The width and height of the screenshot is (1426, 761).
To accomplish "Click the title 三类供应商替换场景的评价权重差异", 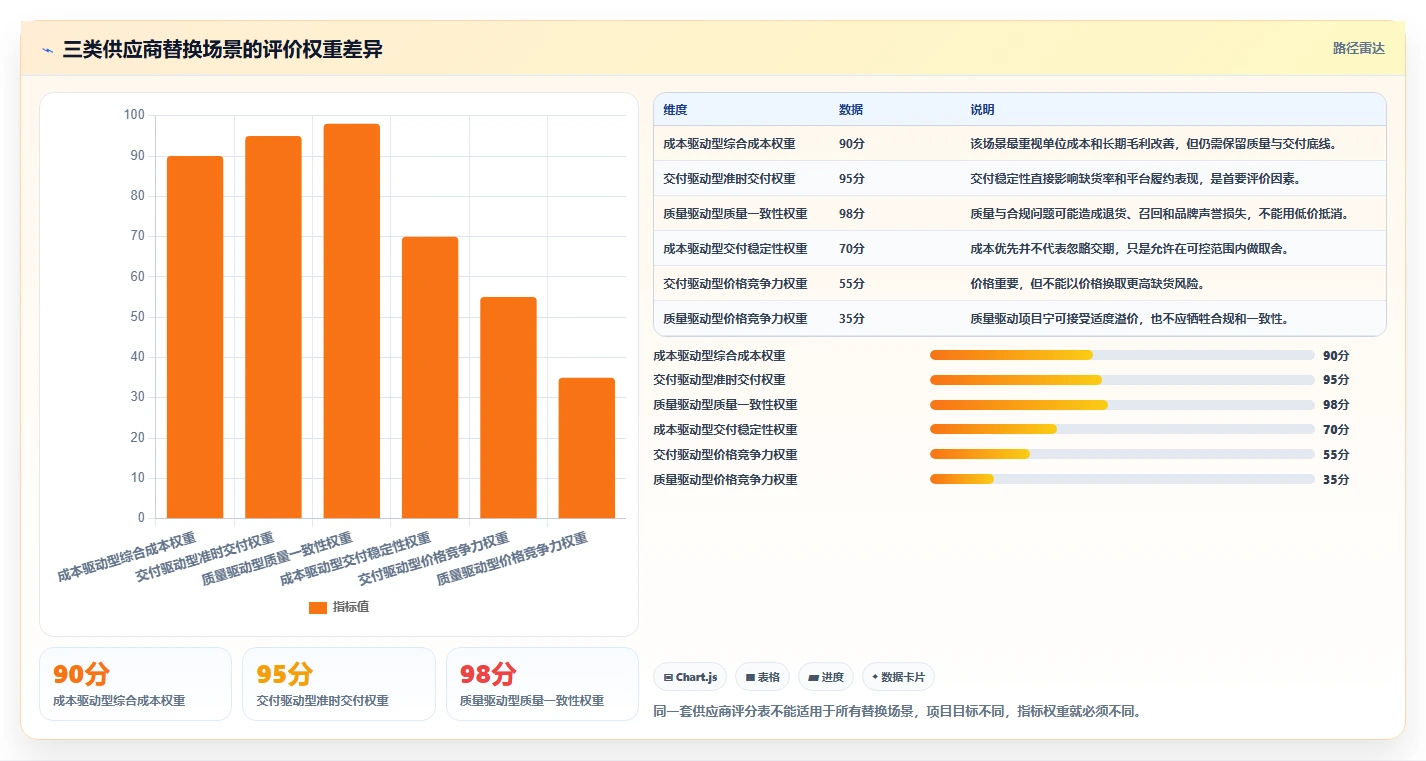I will [222, 50].
